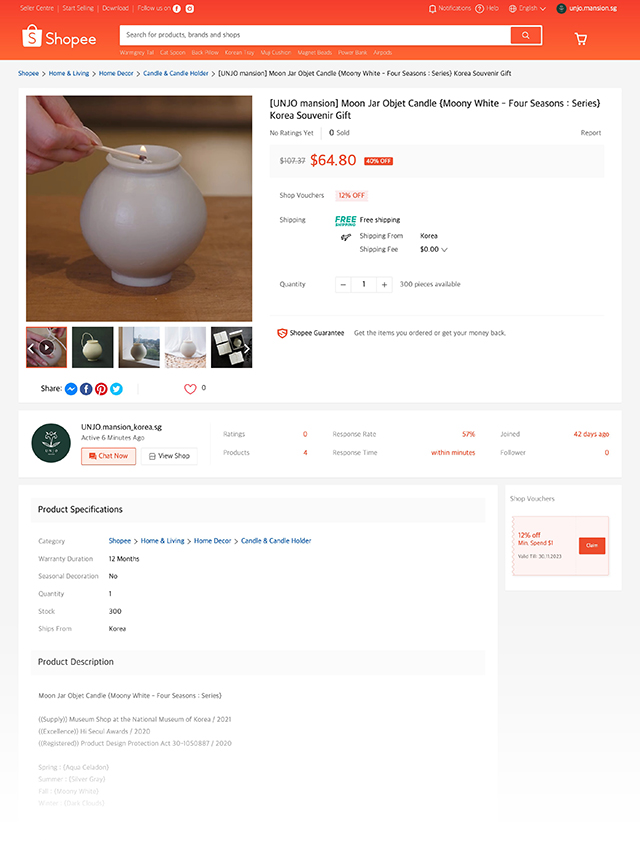The width and height of the screenshot is (640, 845).
Task: Share product via Facebook Messenger
Action: pyautogui.click(x=71, y=389)
